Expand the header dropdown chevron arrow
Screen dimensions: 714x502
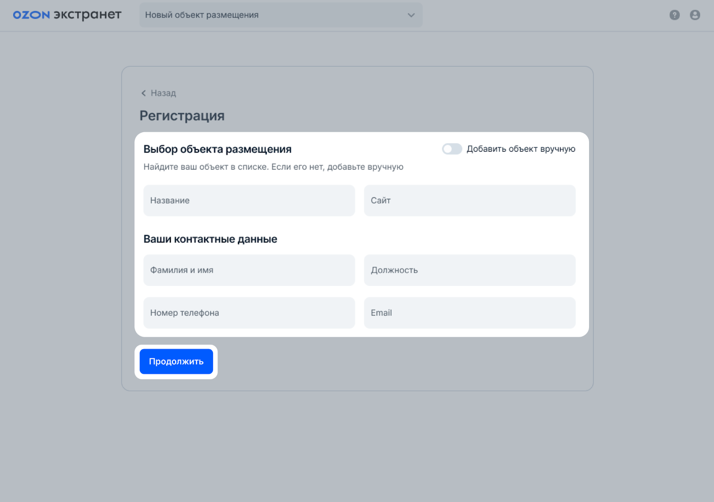pyautogui.click(x=411, y=15)
